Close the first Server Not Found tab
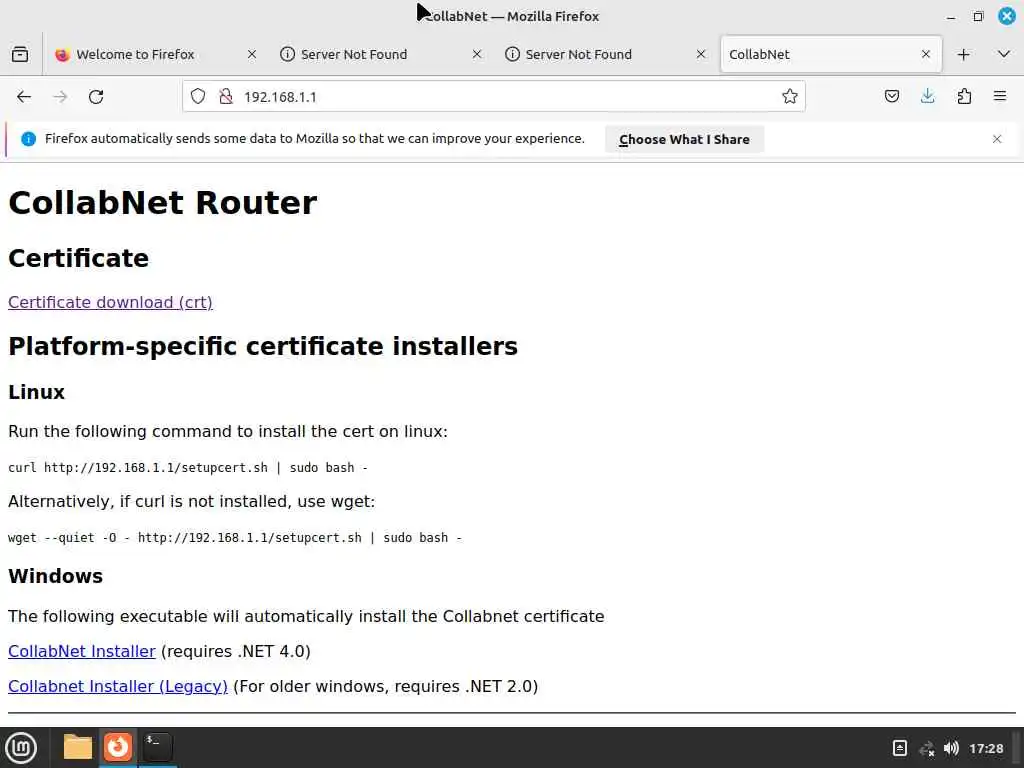This screenshot has width=1024, height=768. (477, 54)
